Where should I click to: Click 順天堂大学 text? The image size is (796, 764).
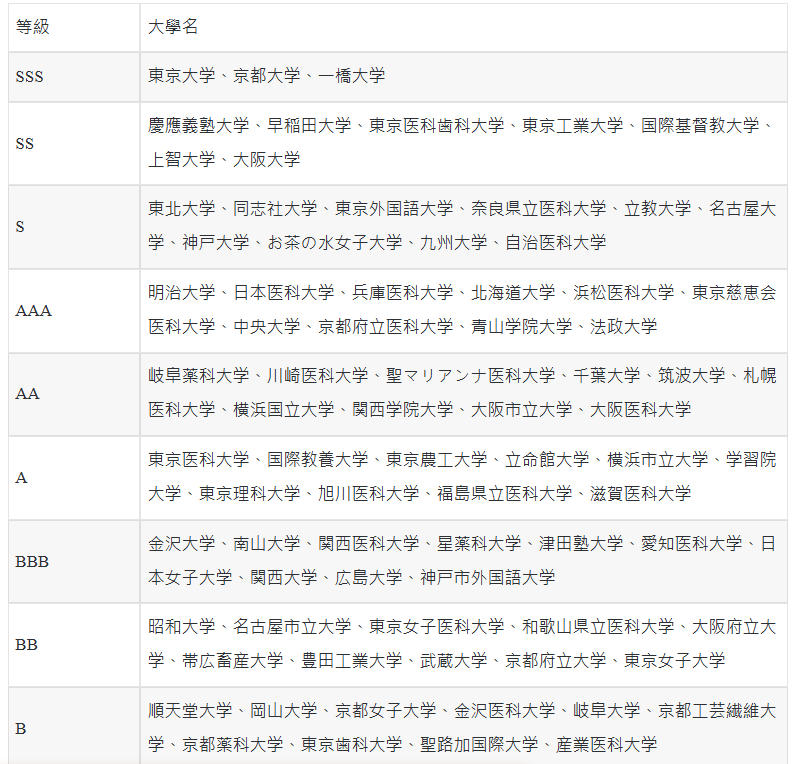[190, 710]
